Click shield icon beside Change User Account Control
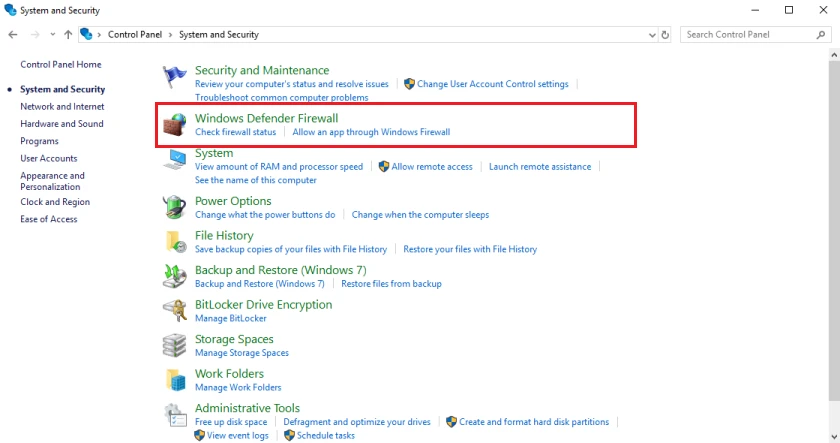840x443 pixels. [409, 84]
